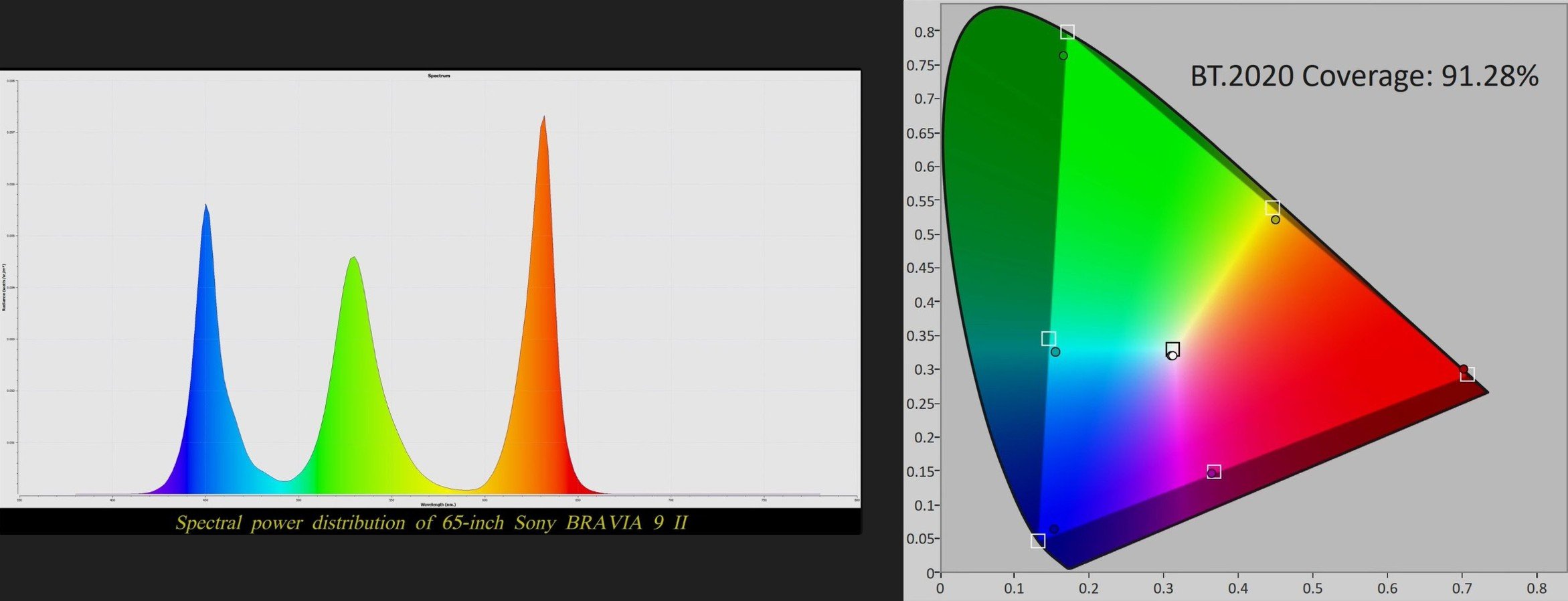Click the blue target square marker
The height and width of the screenshot is (601, 1568).
tap(1038, 541)
